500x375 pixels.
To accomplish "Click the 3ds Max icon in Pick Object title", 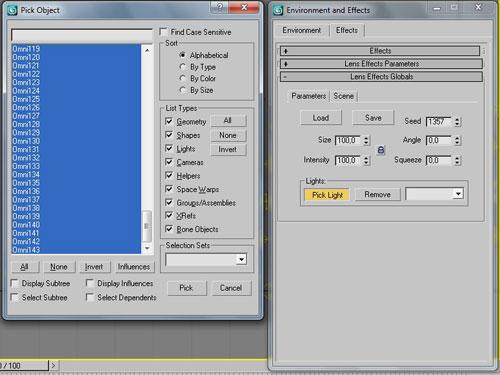I will [x=12, y=10].
